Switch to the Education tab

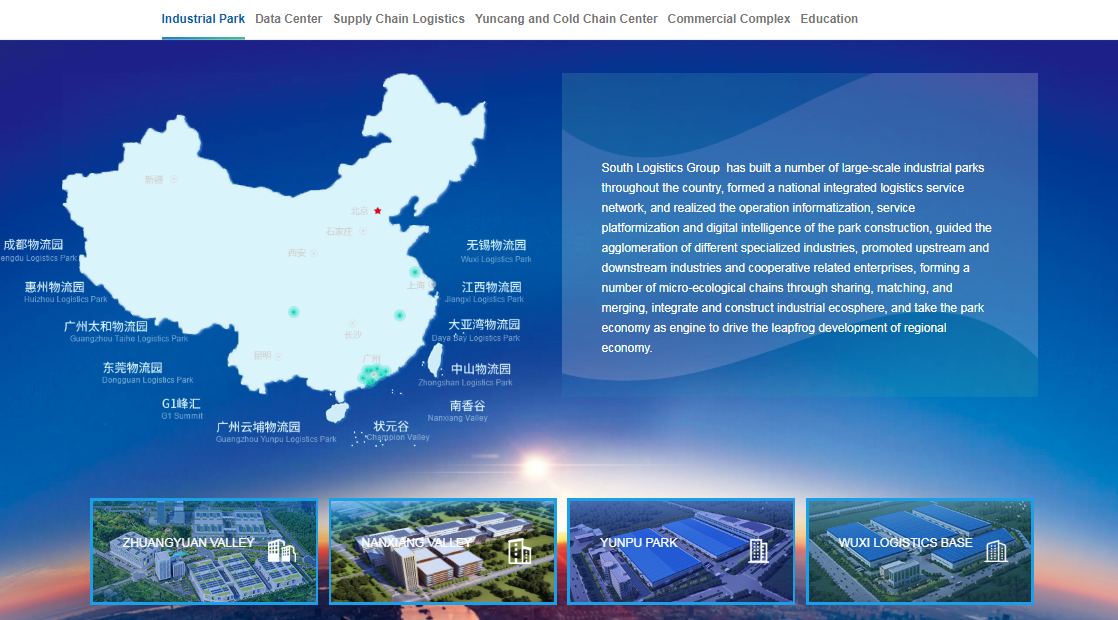tap(829, 19)
